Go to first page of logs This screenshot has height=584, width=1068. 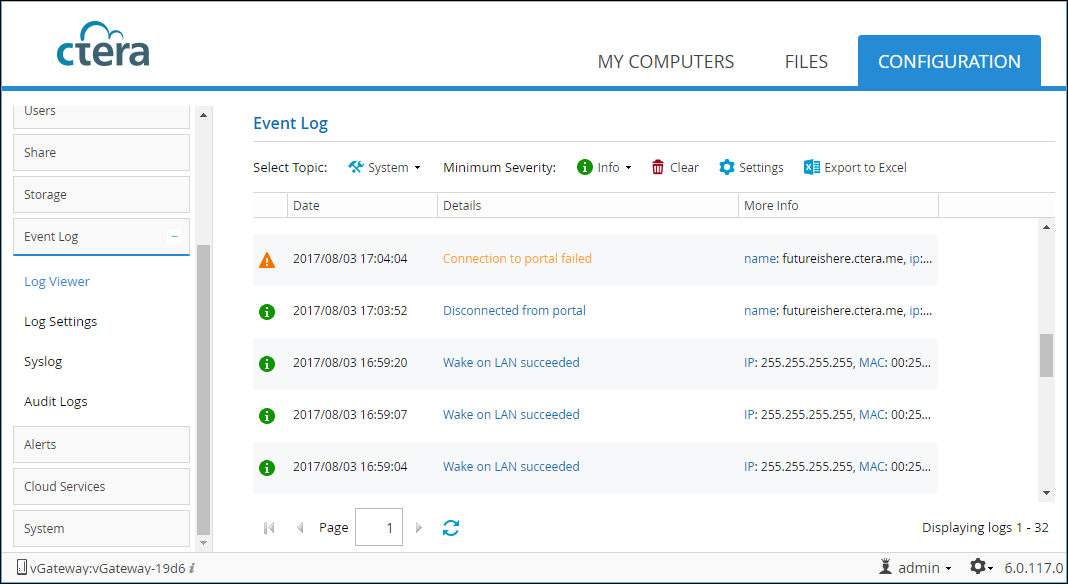[269, 527]
